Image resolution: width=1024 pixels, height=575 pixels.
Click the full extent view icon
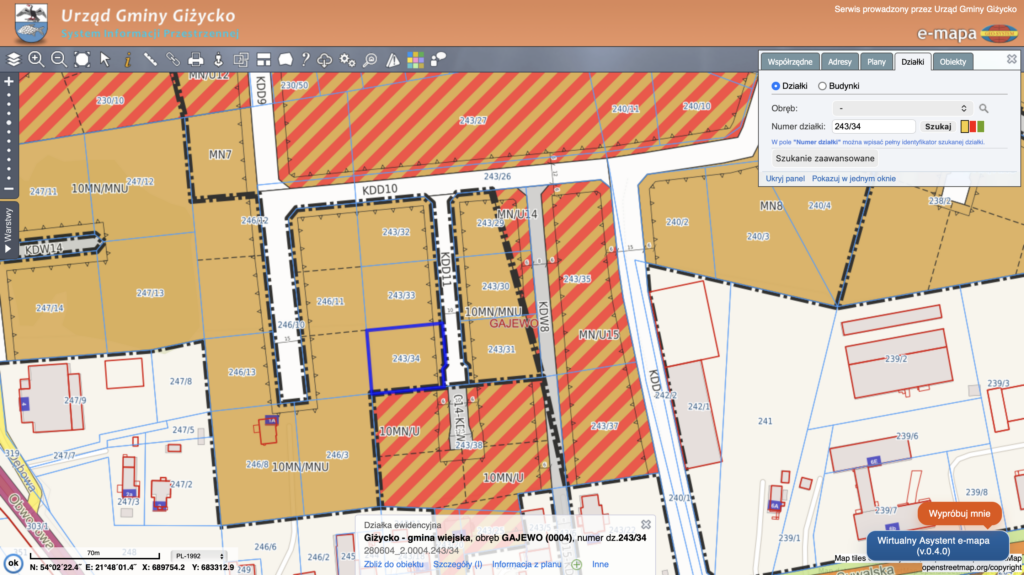(82, 59)
